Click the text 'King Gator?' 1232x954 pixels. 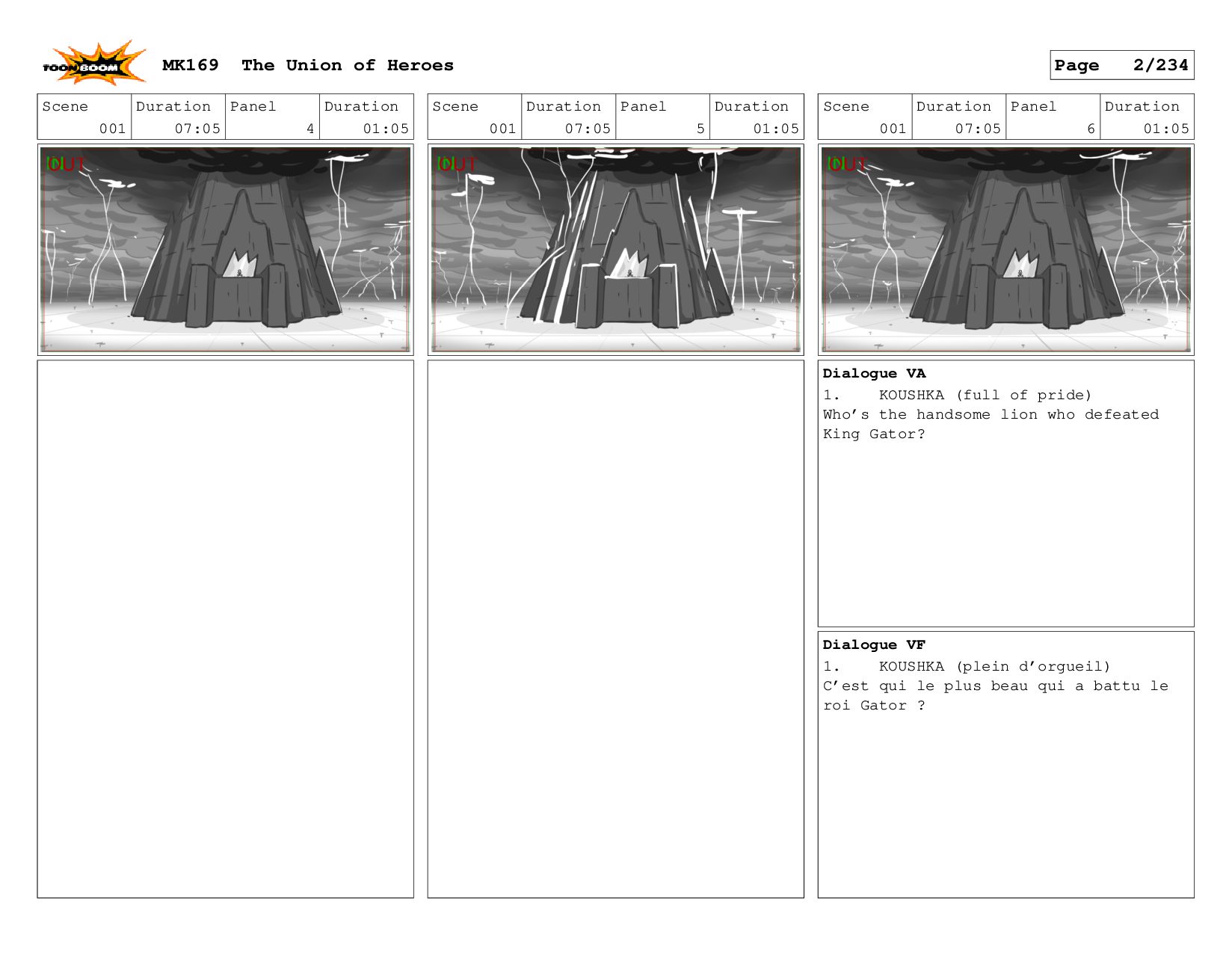(874, 434)
